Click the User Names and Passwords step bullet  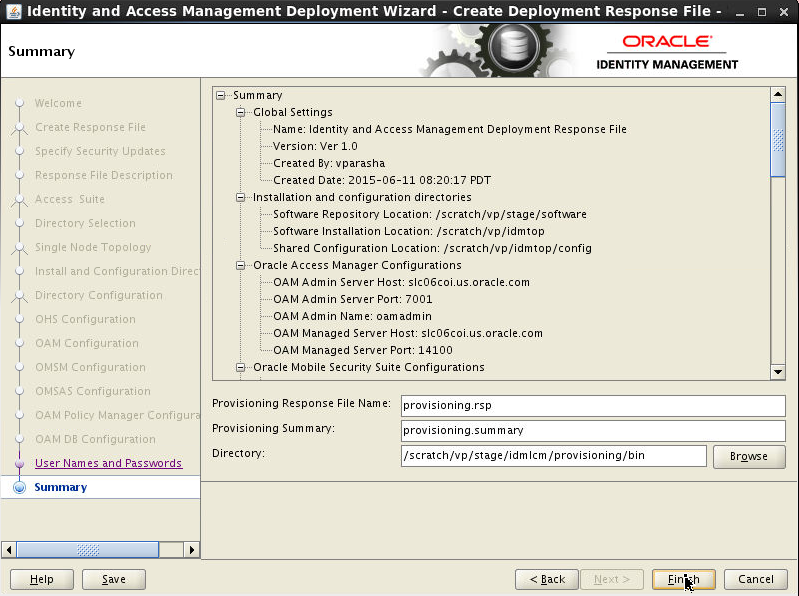pos(19,464)
